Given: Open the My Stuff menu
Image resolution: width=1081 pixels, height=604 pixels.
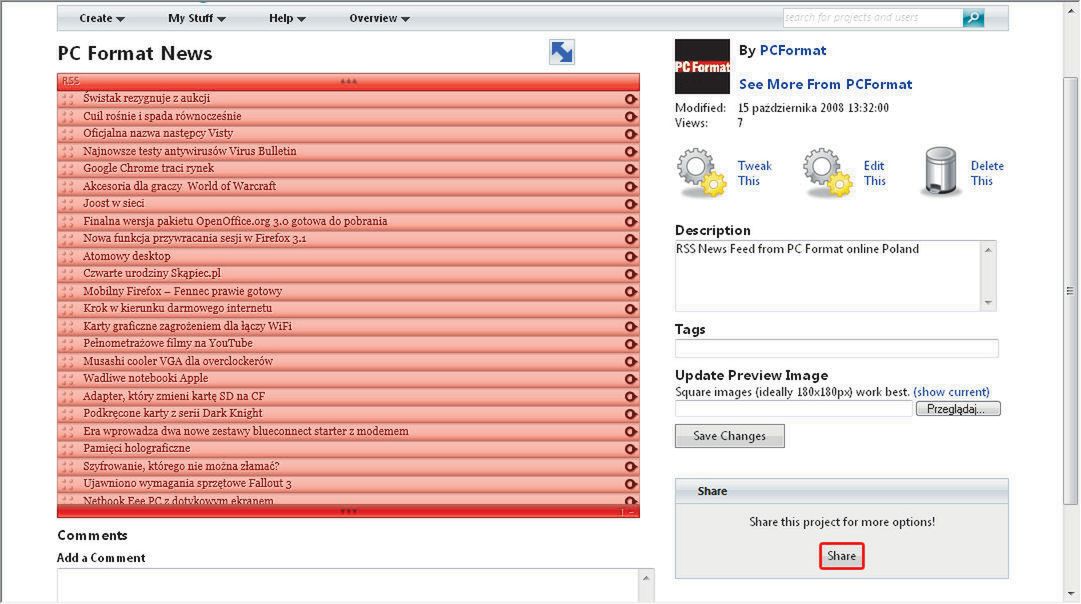Looking at the screenshot, I should point(196,19).
